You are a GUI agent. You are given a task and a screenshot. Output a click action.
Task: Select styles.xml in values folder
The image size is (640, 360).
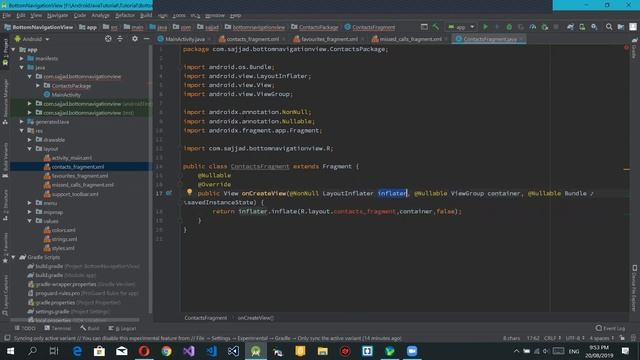[63, 248]
